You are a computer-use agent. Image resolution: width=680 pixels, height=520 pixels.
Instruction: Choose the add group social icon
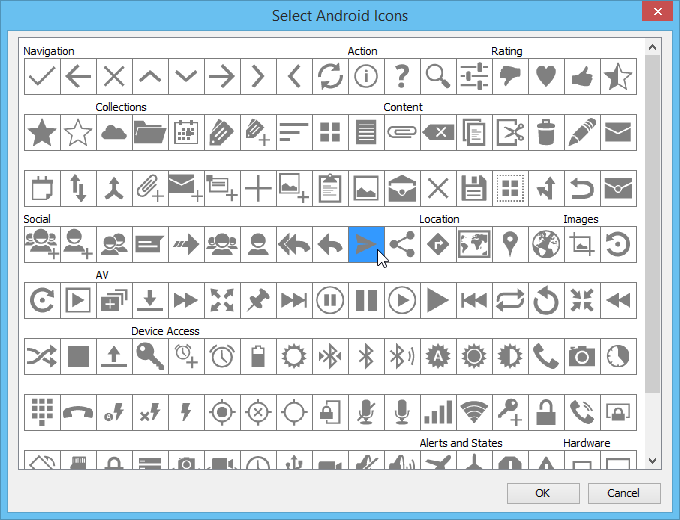coord(42,244)
